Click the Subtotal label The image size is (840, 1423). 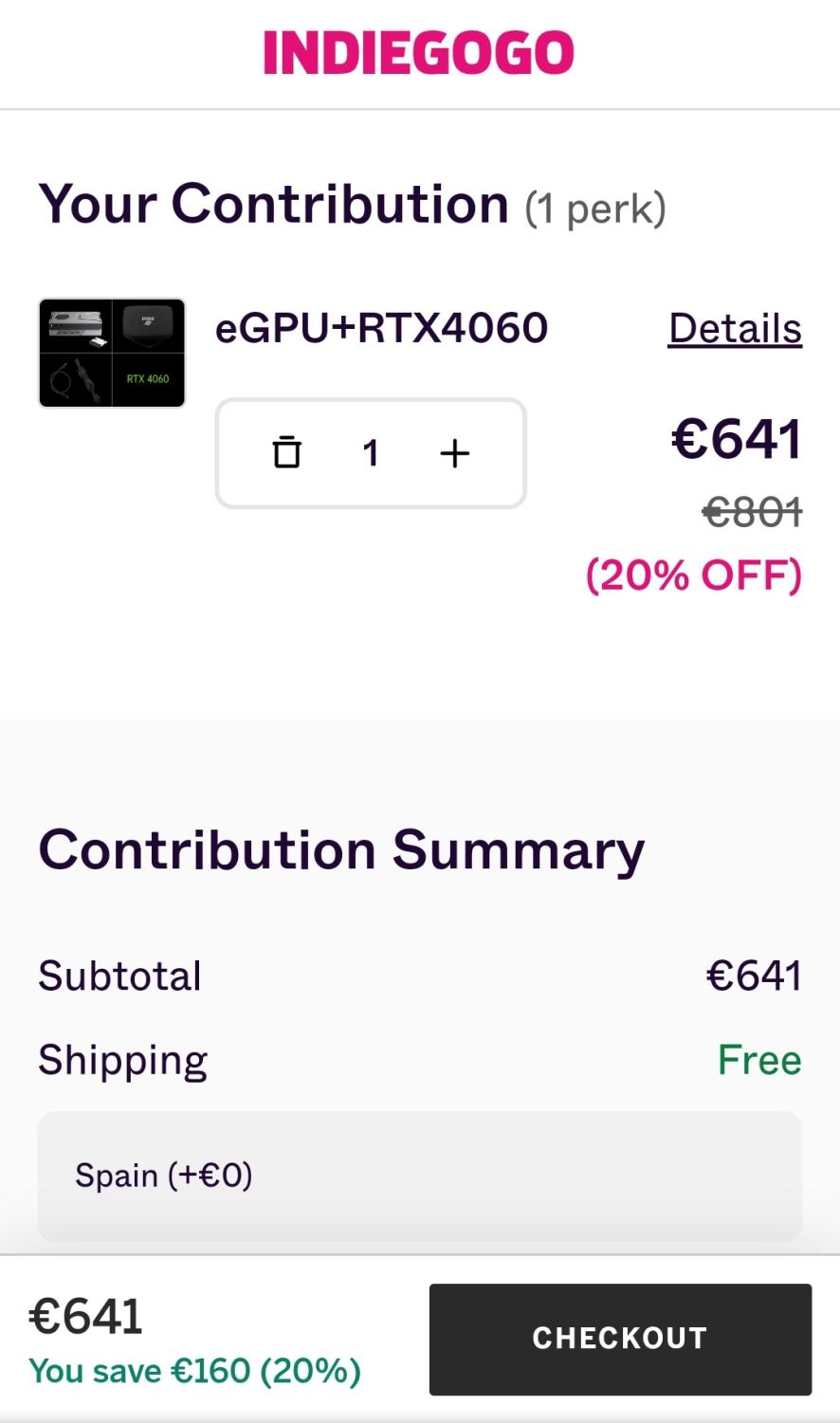119,976
